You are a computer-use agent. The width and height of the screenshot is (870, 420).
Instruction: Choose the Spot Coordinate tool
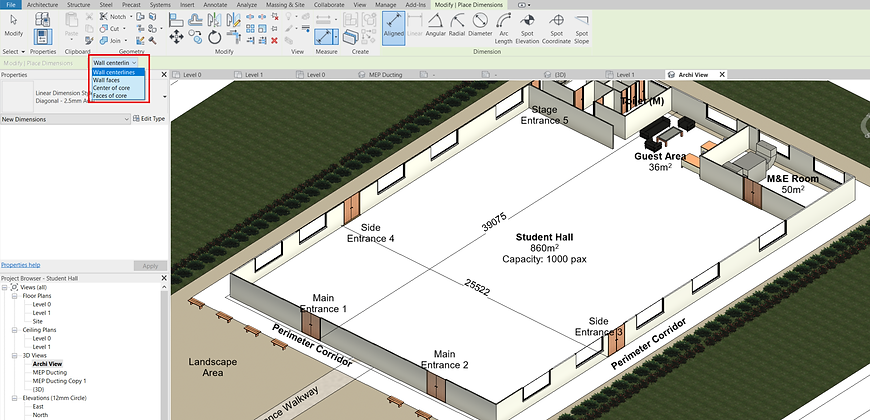tap(556, 27)
